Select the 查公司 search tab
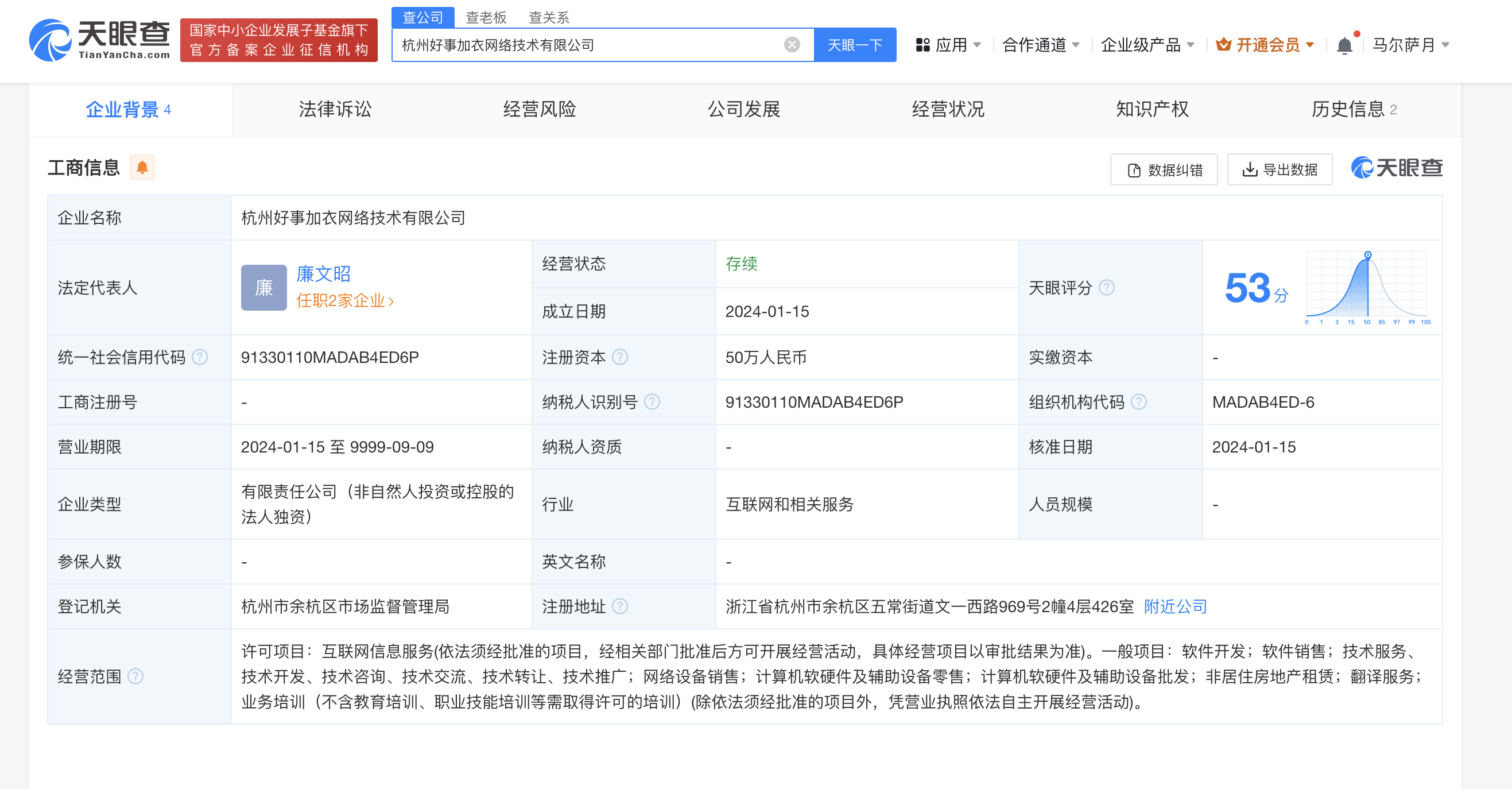The height and width of the screenshot is (789, 1512). tap(422, 17)
